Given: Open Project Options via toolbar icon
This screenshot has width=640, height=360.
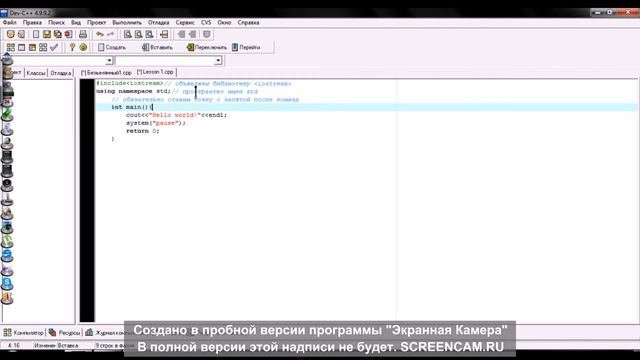Looking at the screenshot, I should [x=207, y=34].
